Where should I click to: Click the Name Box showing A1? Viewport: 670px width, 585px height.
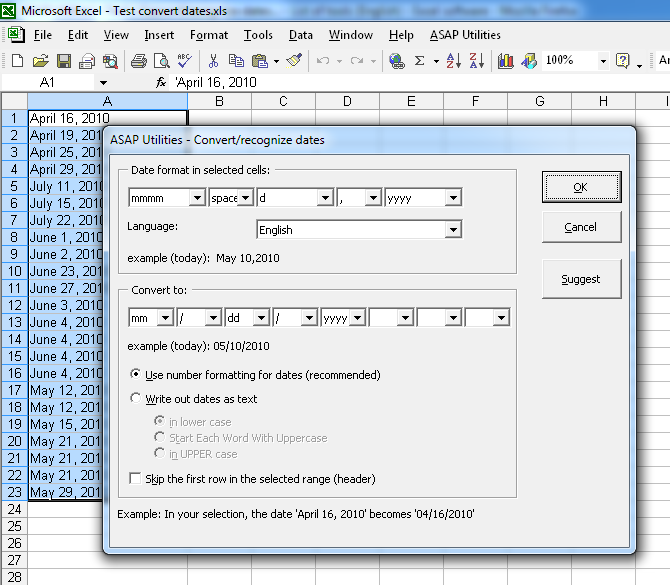tap(48, 82)
